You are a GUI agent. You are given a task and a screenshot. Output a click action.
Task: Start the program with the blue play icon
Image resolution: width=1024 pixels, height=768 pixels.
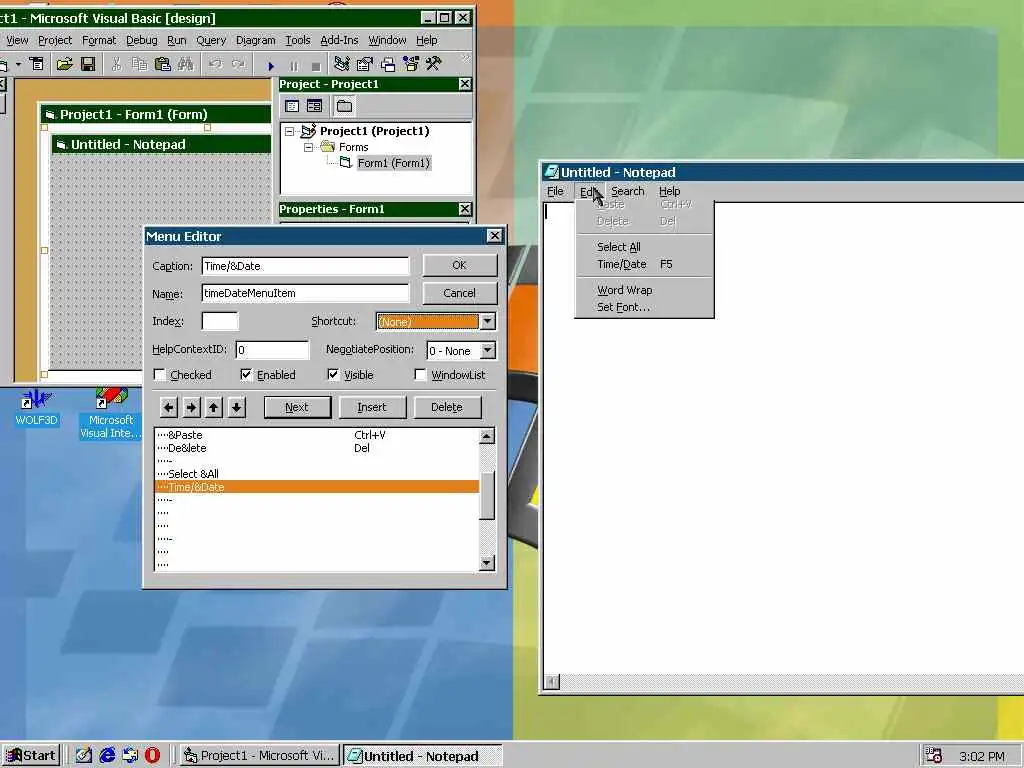(271, 65)
